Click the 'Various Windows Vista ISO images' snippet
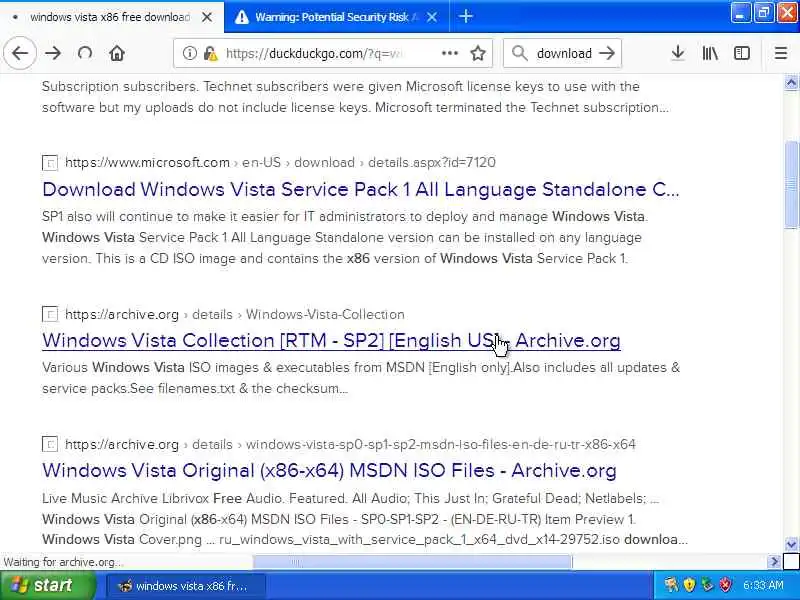Viewport: 800px width, 600px height. pos(361,378)
